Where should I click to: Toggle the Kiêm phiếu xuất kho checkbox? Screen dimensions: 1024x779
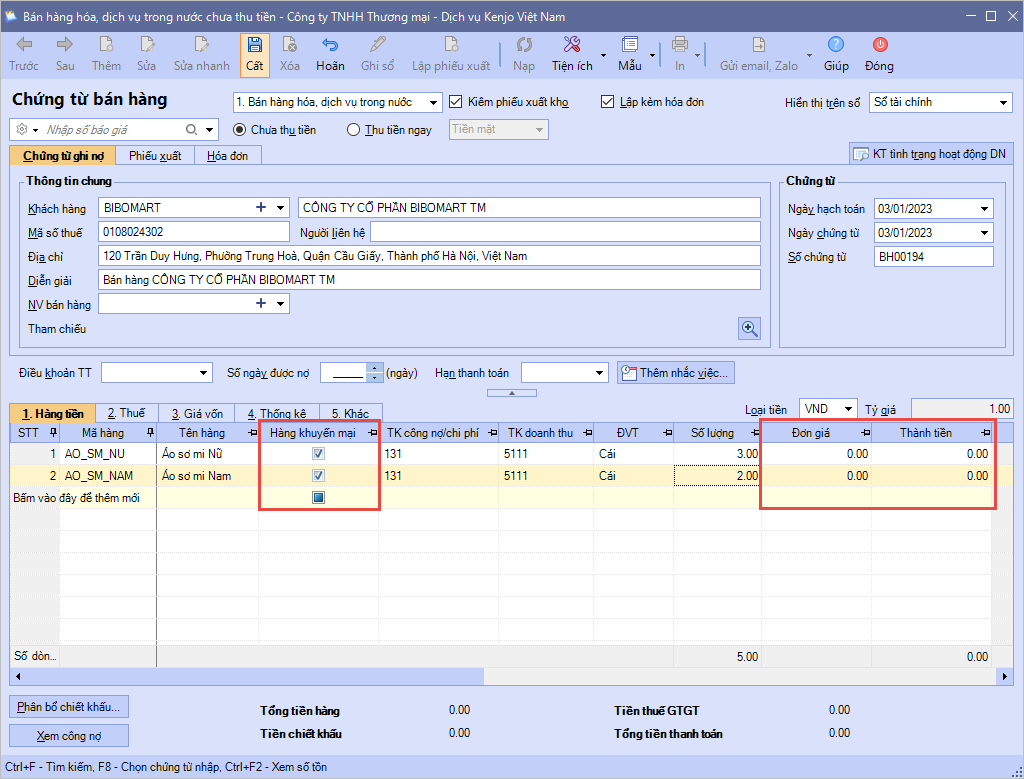[x=457, y=102]
